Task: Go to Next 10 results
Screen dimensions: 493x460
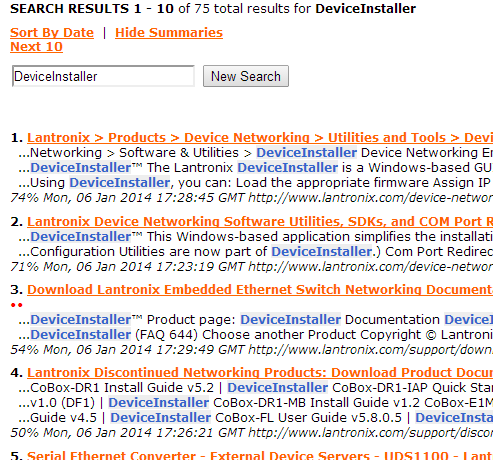Action: click(x=36, y=47)
